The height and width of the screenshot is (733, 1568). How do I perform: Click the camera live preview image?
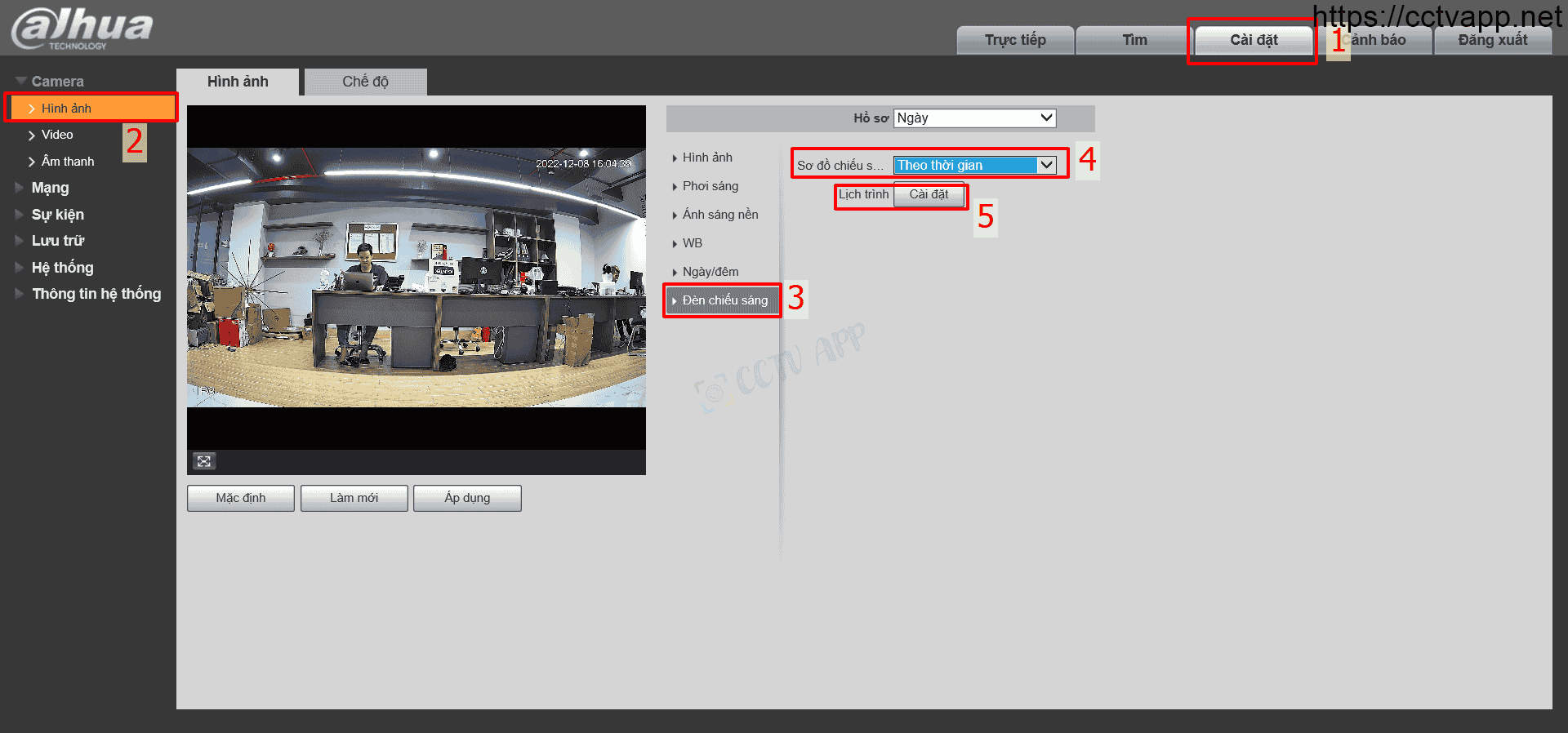coord(416,278)
